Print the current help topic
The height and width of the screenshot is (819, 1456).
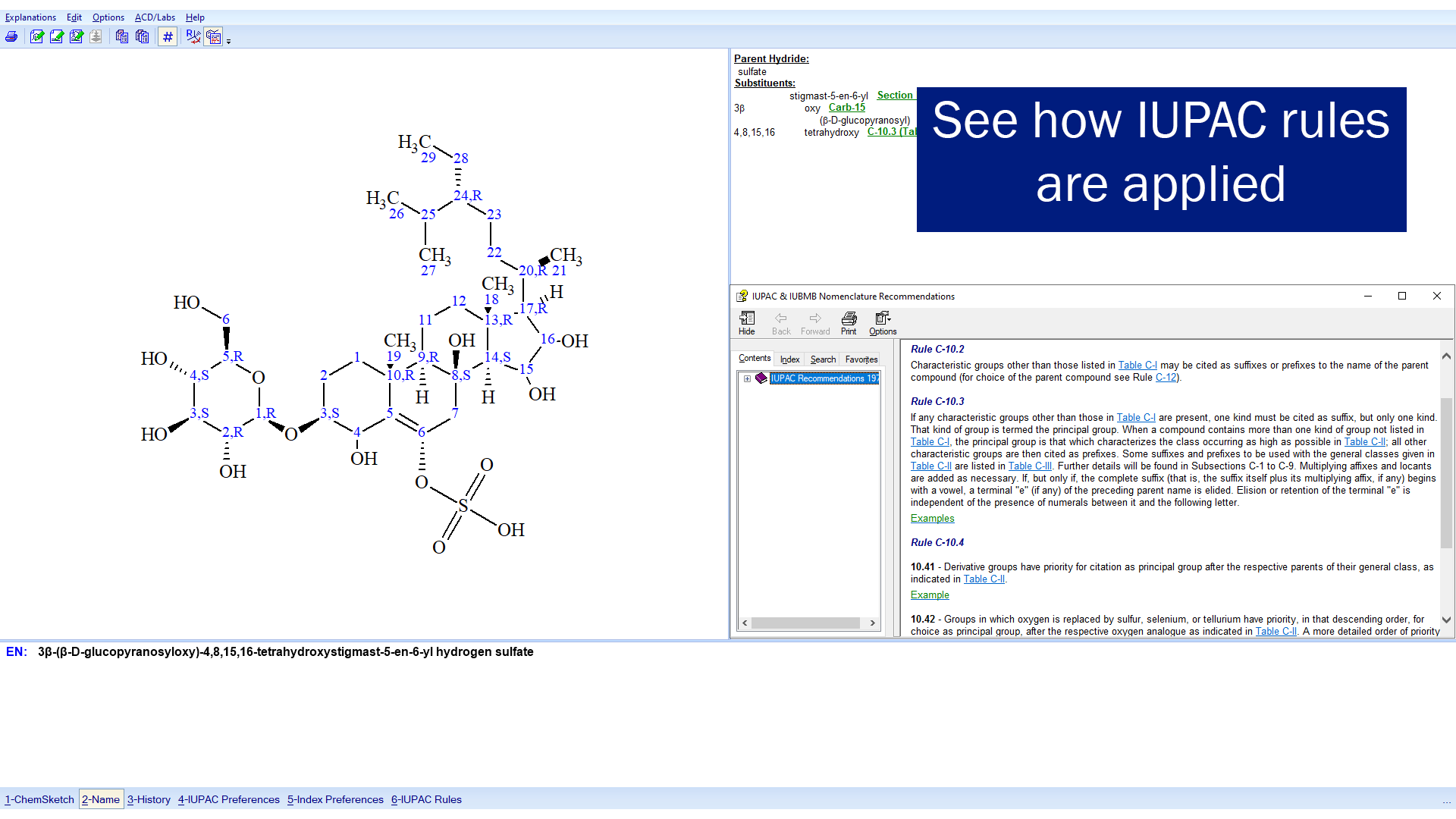click(x=849, y=322)
